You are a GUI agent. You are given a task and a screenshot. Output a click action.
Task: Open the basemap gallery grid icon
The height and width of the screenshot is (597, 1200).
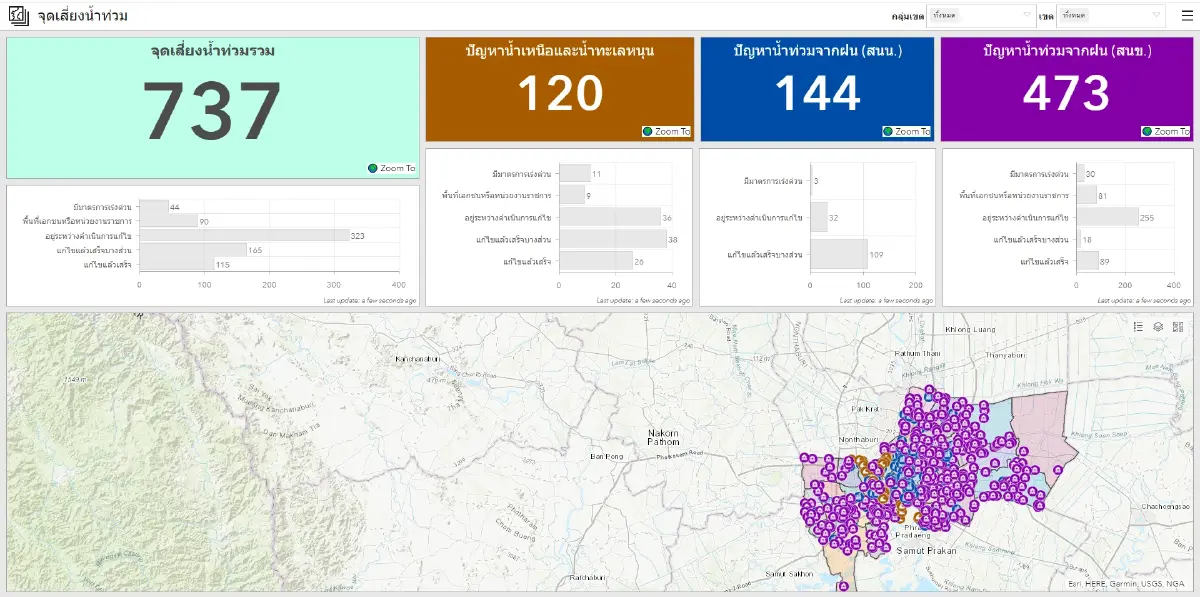click(x=1178, y=327)
